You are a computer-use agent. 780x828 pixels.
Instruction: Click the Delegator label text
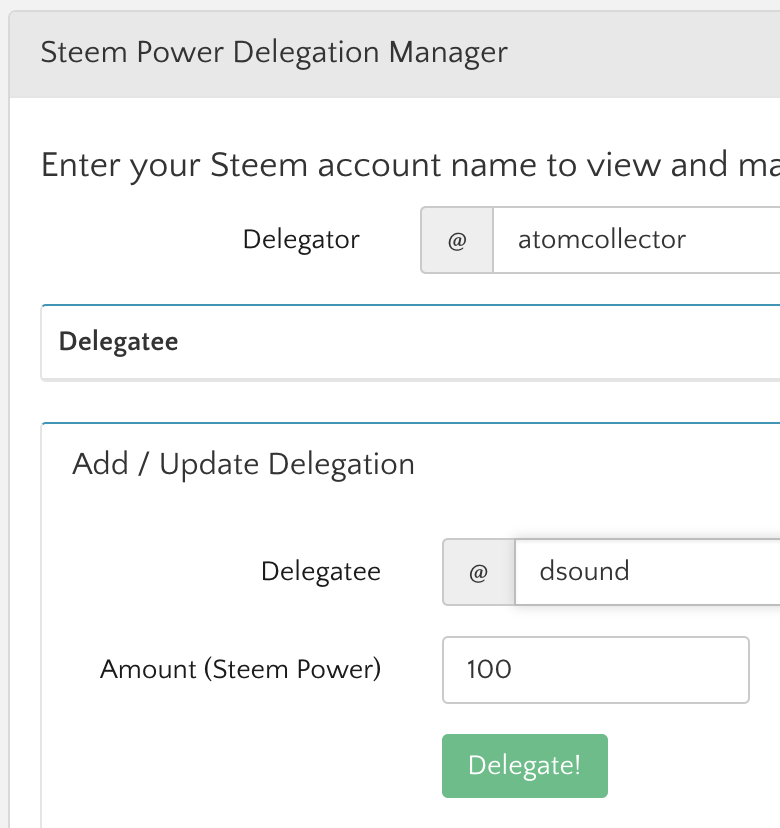click(x=301, y=240)
